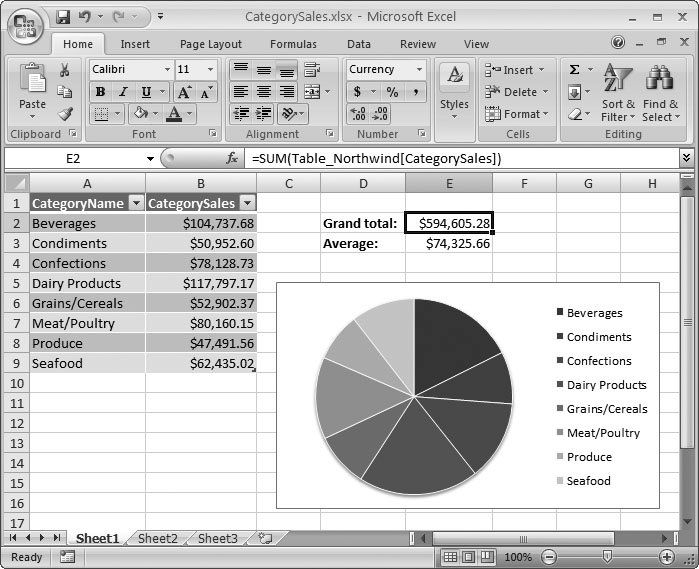Open Sort & Filter menu

click(618, 92)
